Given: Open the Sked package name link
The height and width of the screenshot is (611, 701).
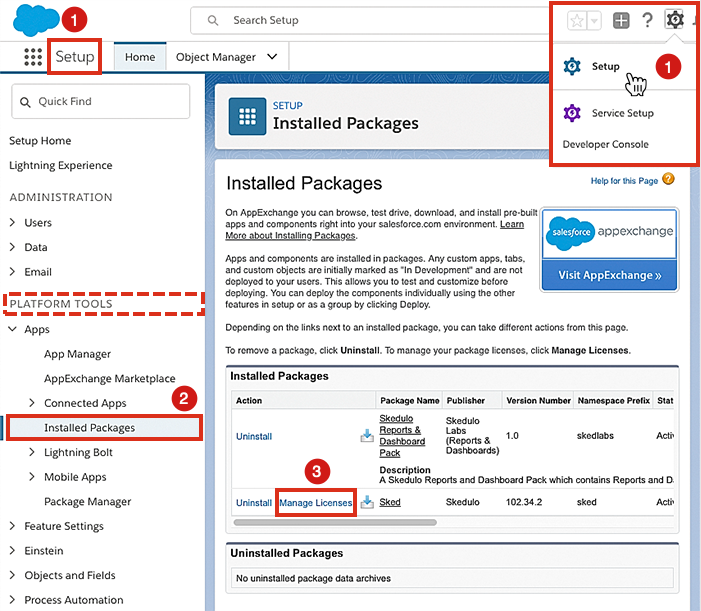Looking at the screenshot, I should (x=390, y=502).
